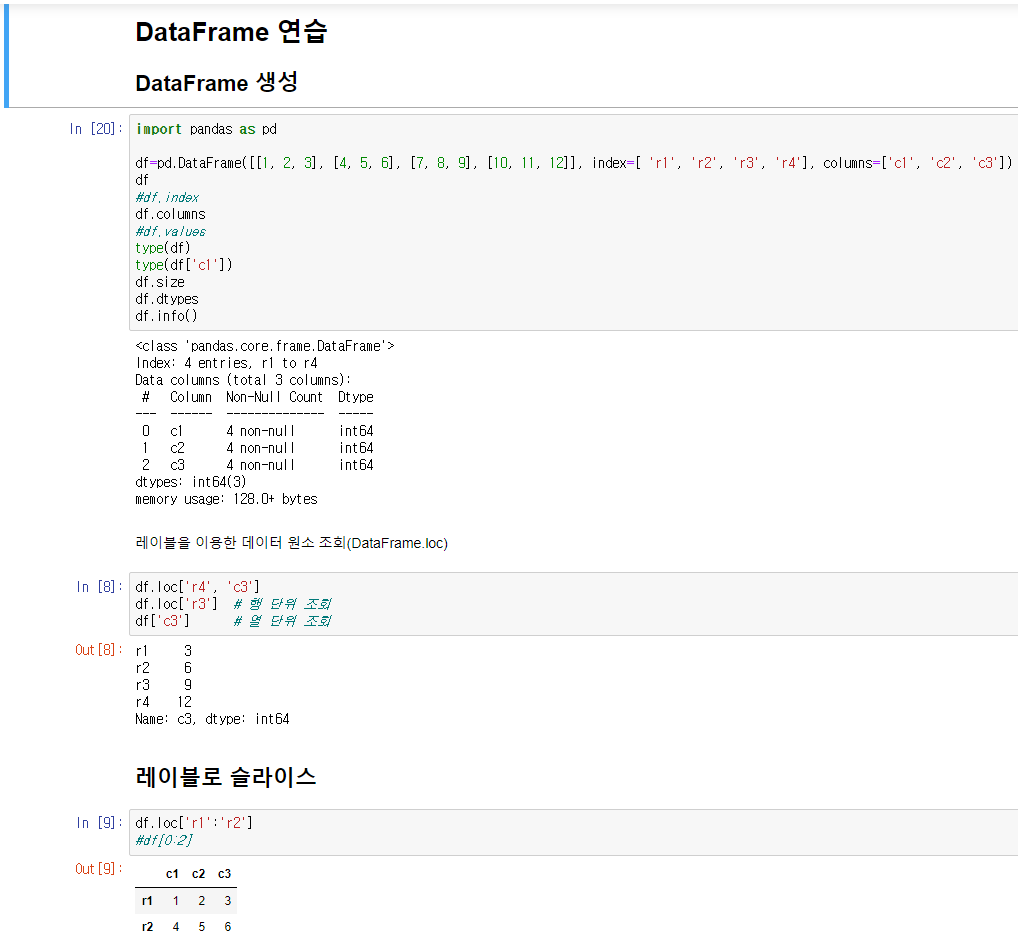This screenshot has height=948, width=1018.
Task: Click the 'dtypes: int64(3)' output line
Action: [191, 482]
